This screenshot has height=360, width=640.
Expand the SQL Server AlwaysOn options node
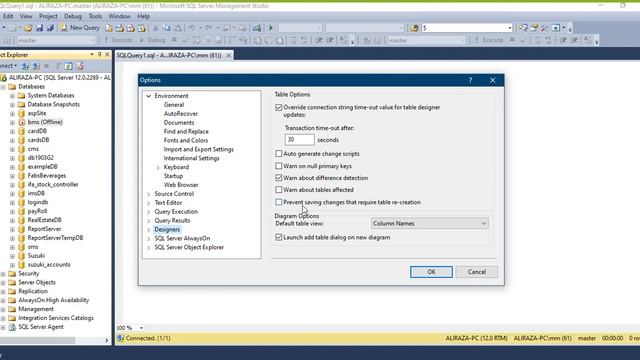pyautogui.click(x=149, y=238)
